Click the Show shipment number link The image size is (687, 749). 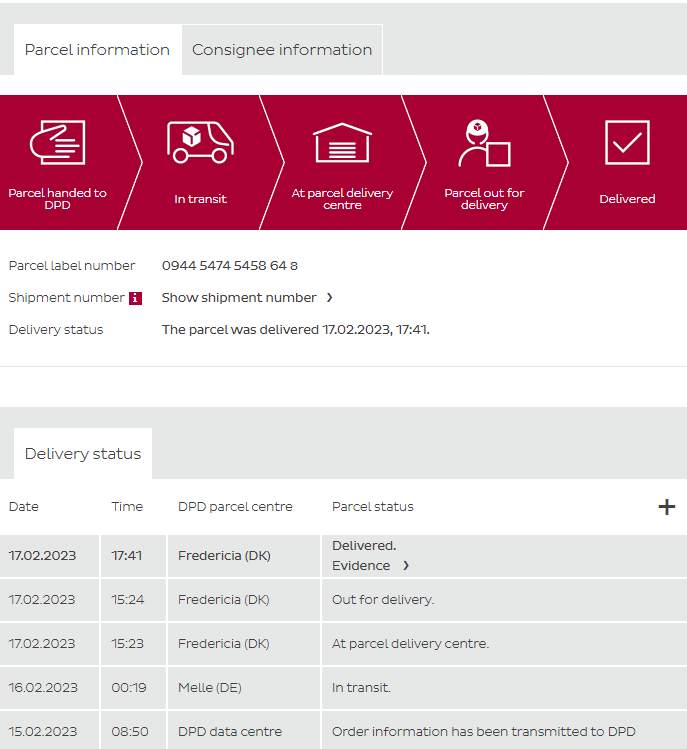point(239,298)
